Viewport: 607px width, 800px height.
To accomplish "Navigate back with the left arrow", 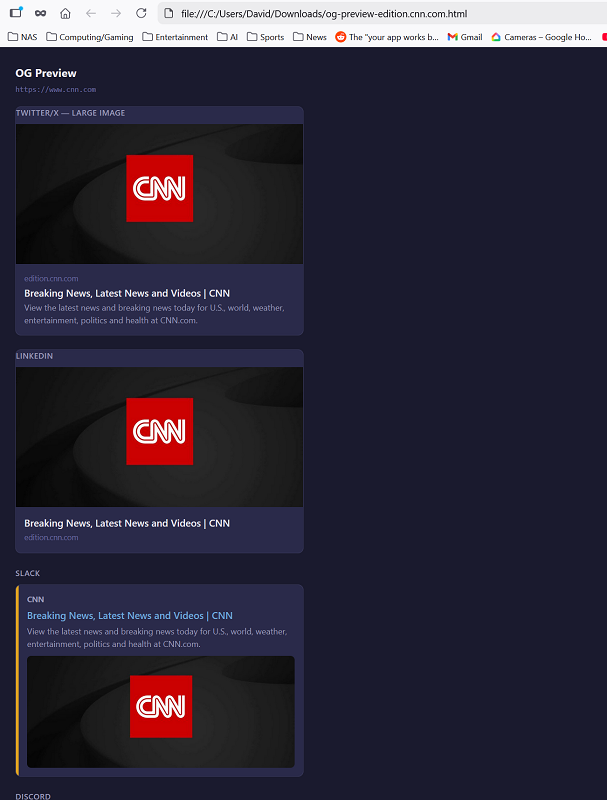I will (91, 13).
